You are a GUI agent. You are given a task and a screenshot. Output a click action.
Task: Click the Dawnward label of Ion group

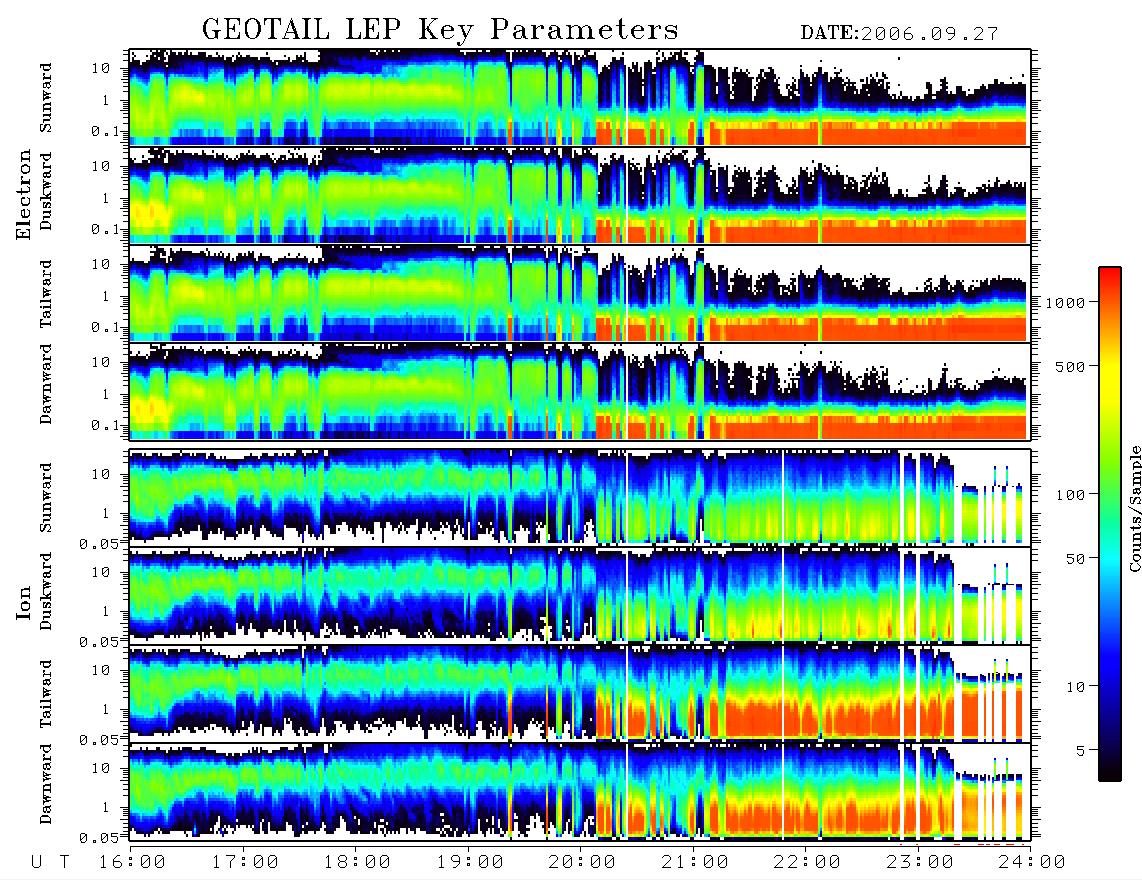click(46, 784)
